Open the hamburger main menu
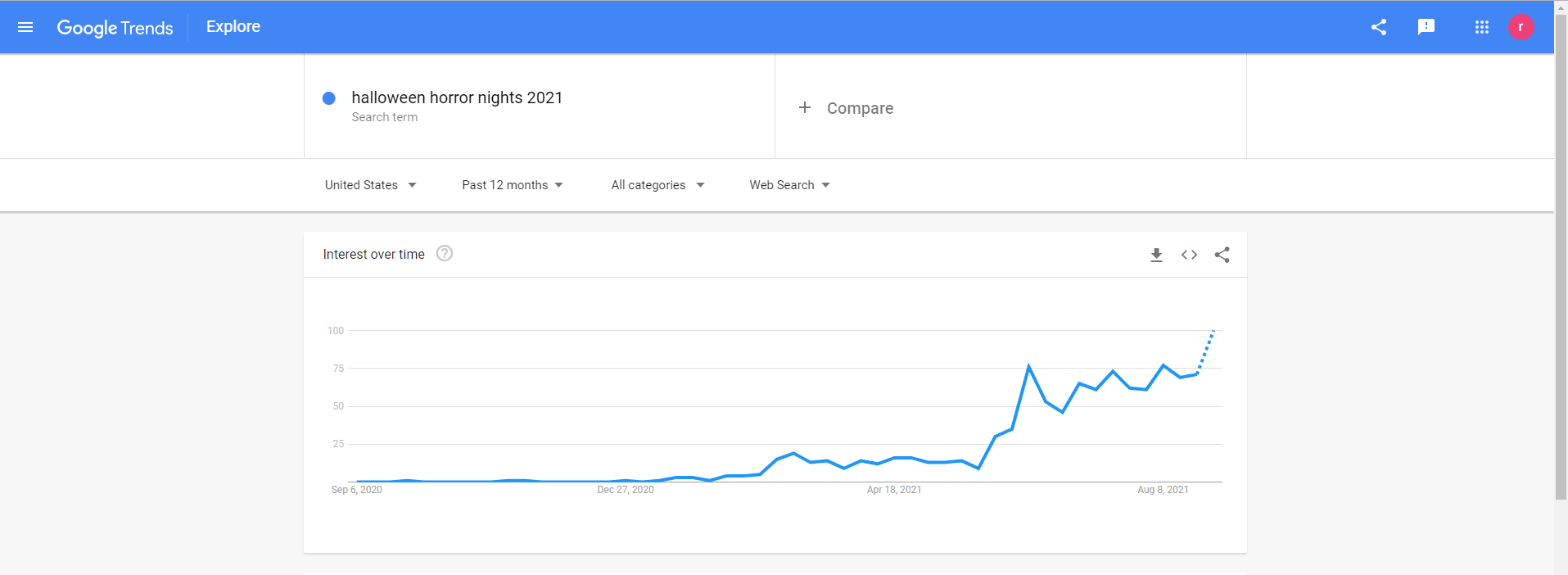1568x575 pixels. pyautogui.click(x=25, y=27)
